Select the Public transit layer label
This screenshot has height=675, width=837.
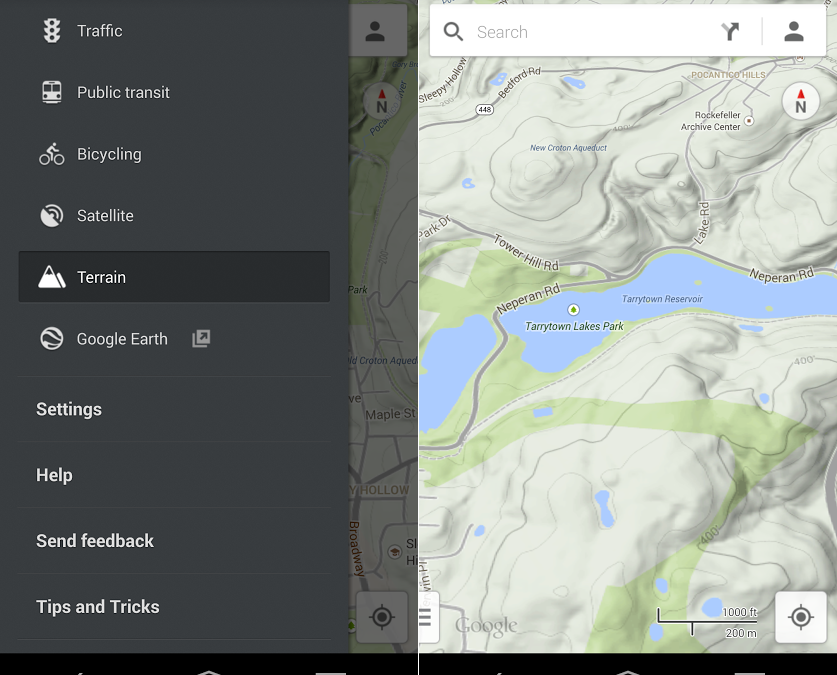pyautogui.click(x=123, y=92)
